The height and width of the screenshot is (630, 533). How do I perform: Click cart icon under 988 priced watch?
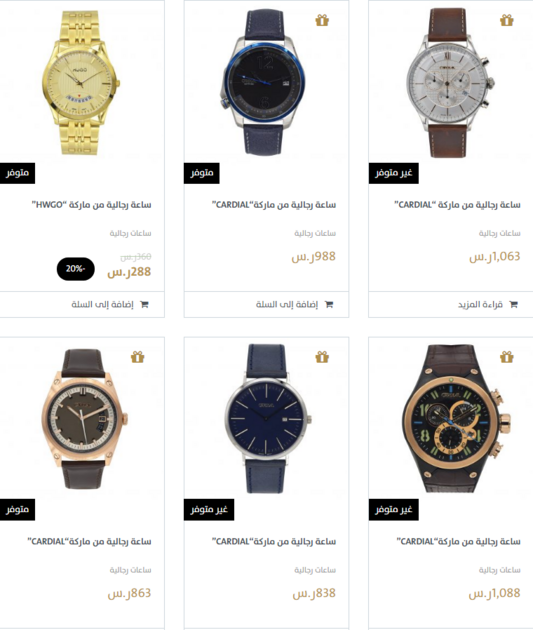[x=329, y=305]
